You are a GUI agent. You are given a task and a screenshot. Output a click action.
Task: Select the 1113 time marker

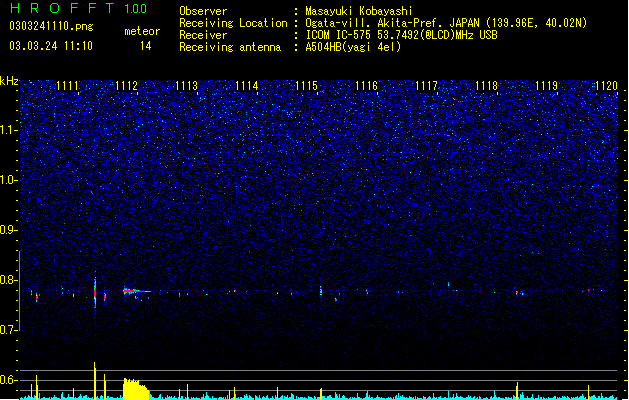click(187, 86)
